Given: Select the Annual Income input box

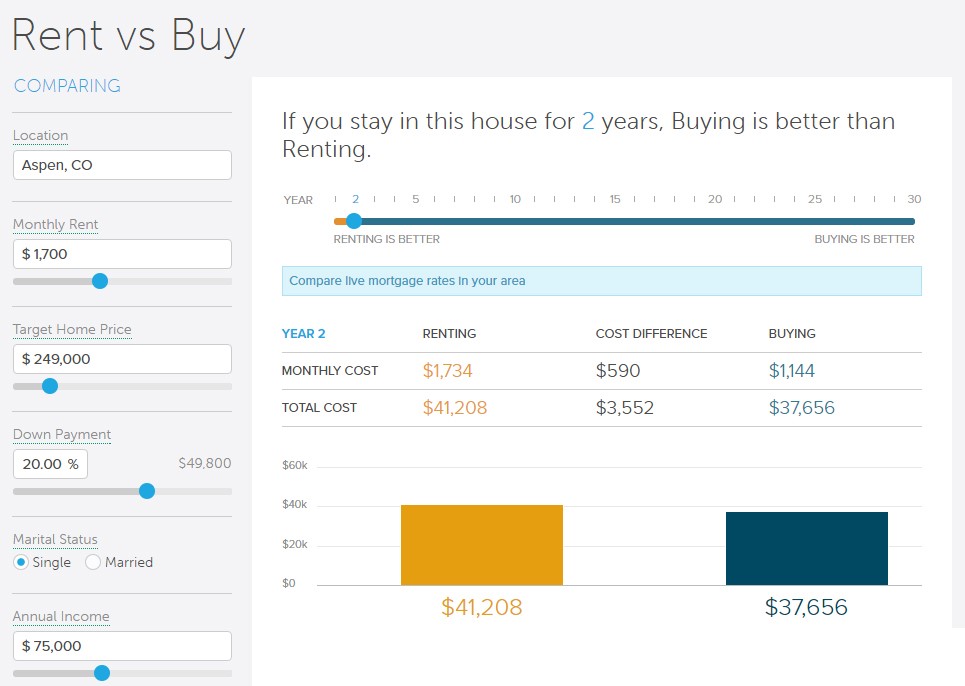Looking at the screenshot, I should pyautogui.click(x=122, y=645).
